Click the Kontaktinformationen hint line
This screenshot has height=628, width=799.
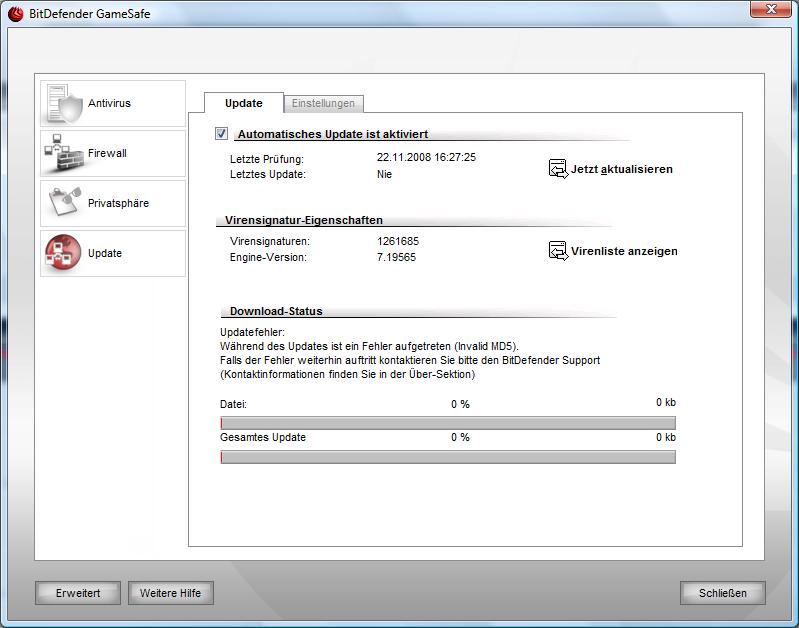coord(348,374)
